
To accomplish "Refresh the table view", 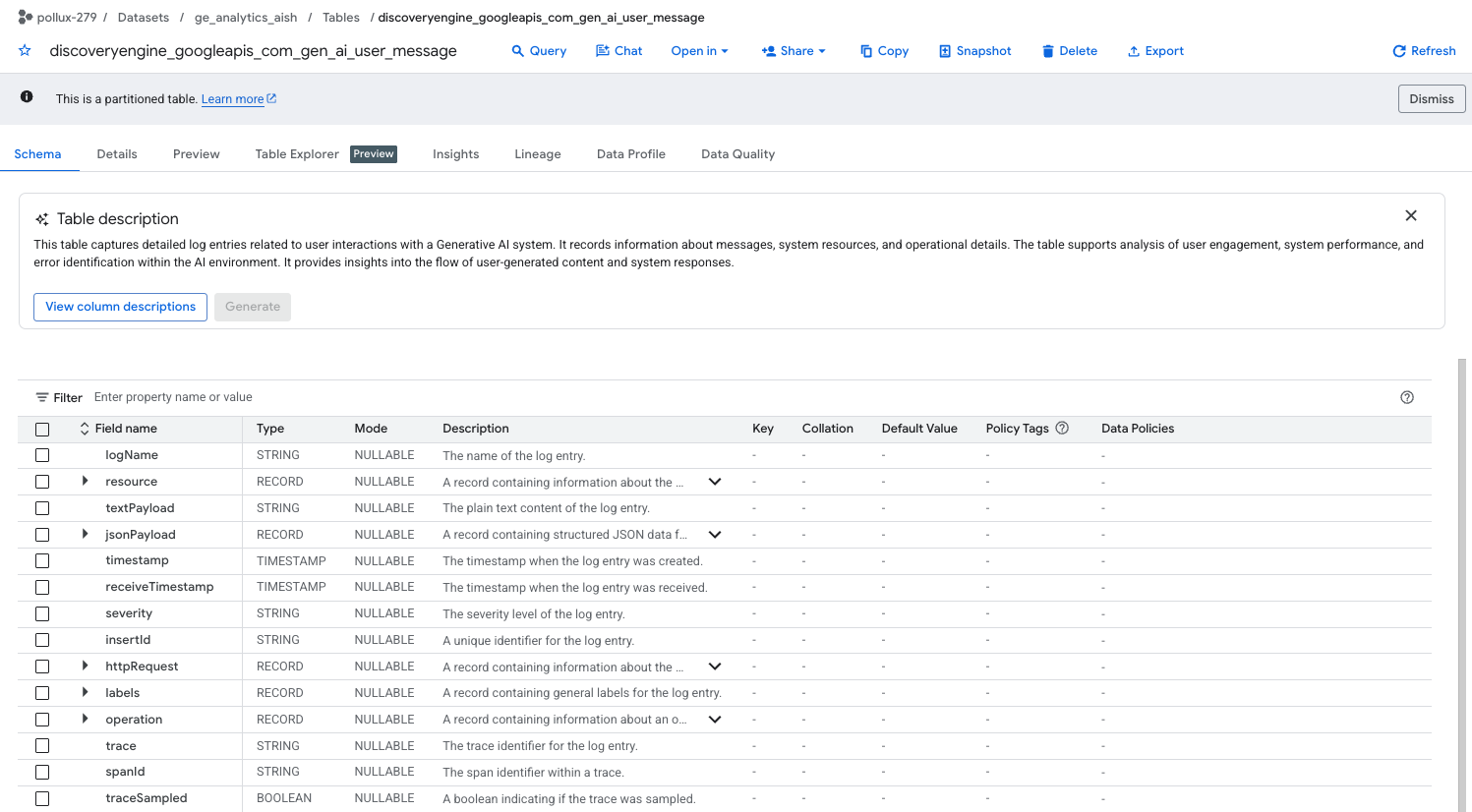I will pyautogui.click(x=1424, y=51).
